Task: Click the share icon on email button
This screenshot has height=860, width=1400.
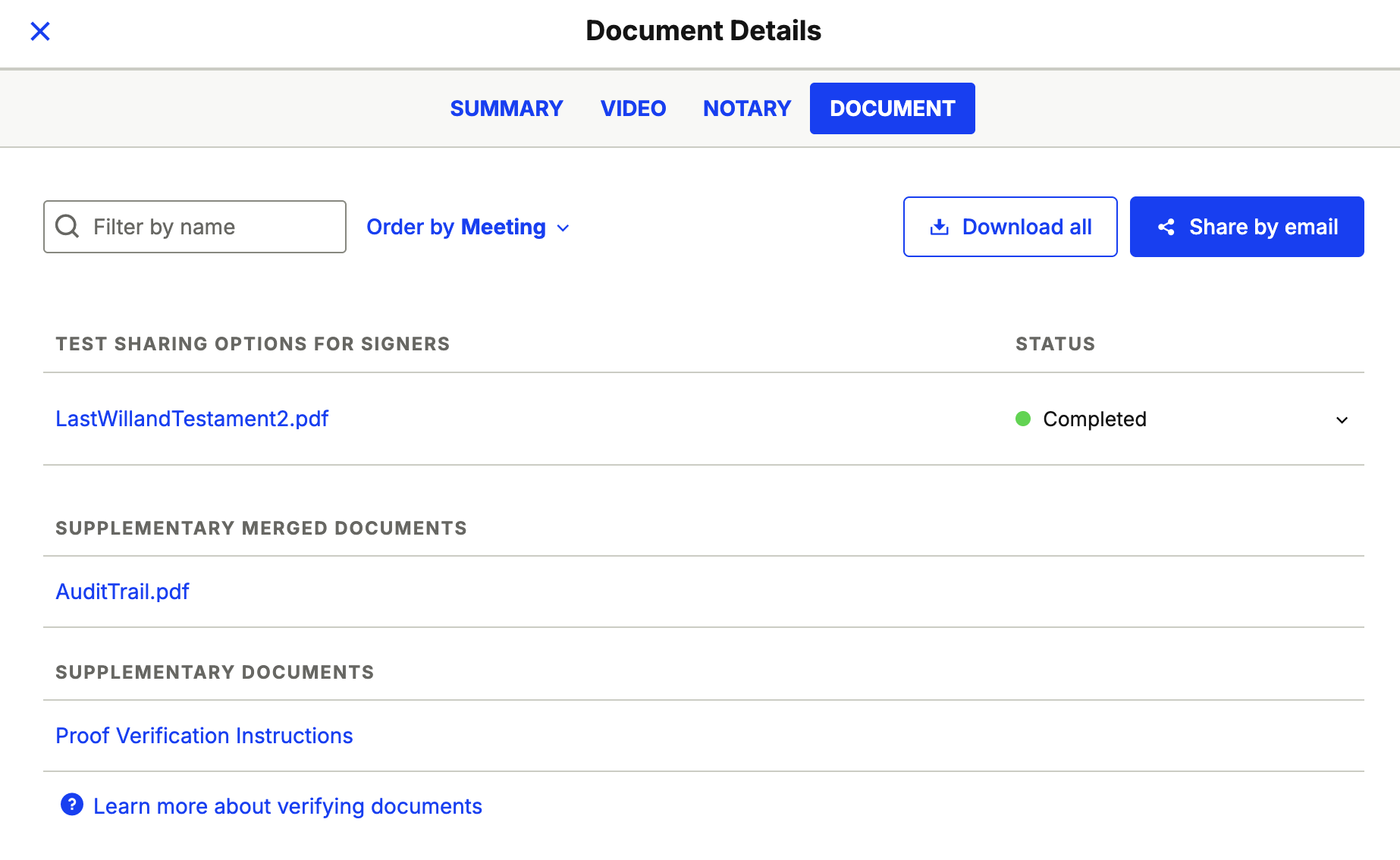Action: pyautogui.click(x=1166, y=227)
